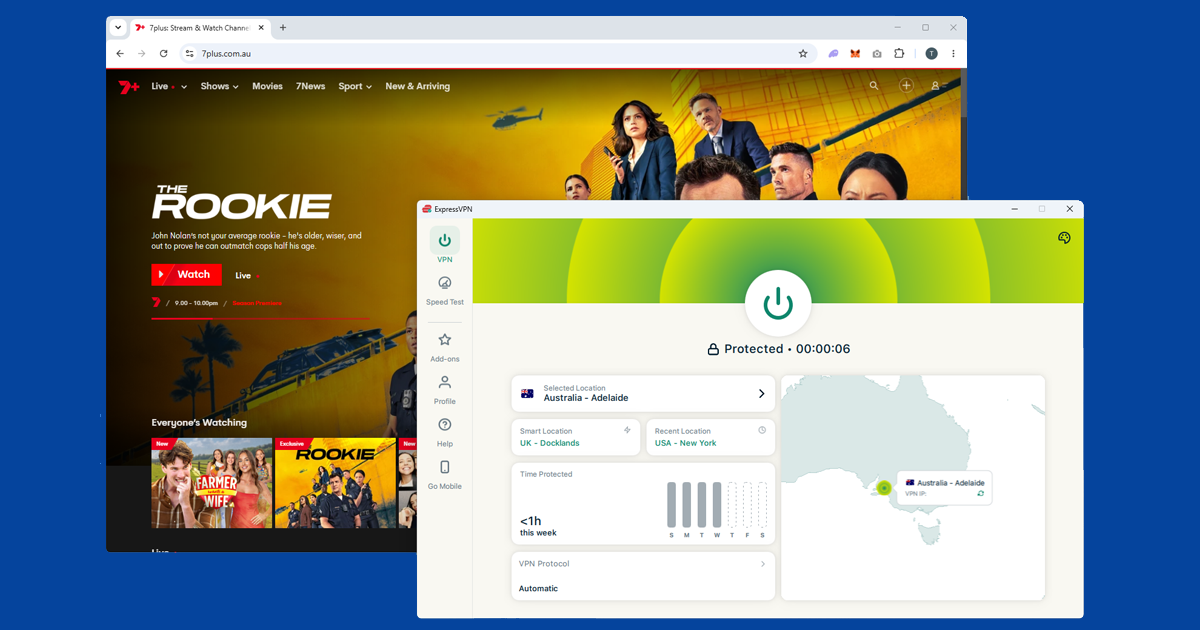The image size is (1200, 630).
Task: Reload the 7plus page
Action: 164,54
